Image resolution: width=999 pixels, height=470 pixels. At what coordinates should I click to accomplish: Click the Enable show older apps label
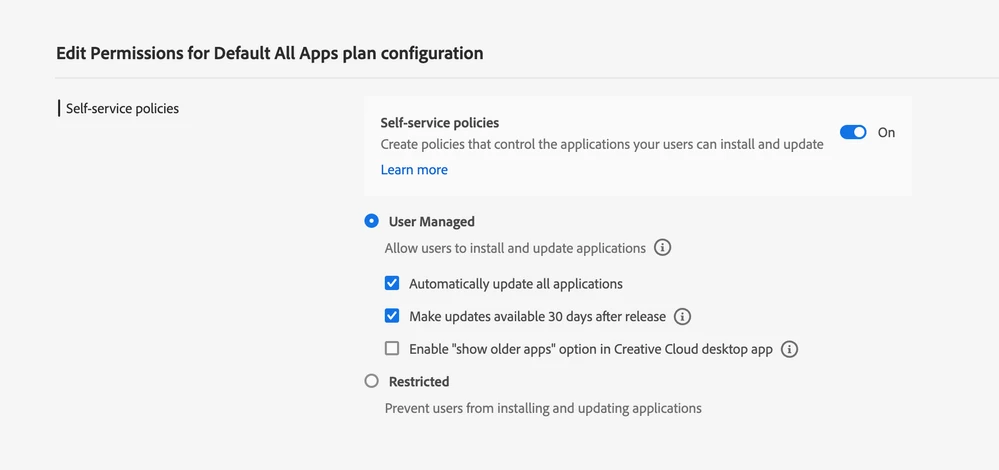591,349
